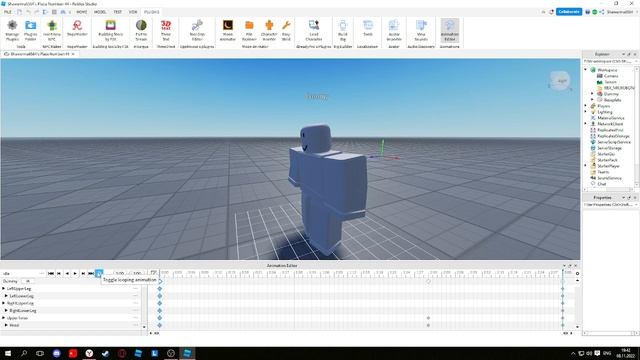
Task: Go to the next keyframe
Action: 83,273
